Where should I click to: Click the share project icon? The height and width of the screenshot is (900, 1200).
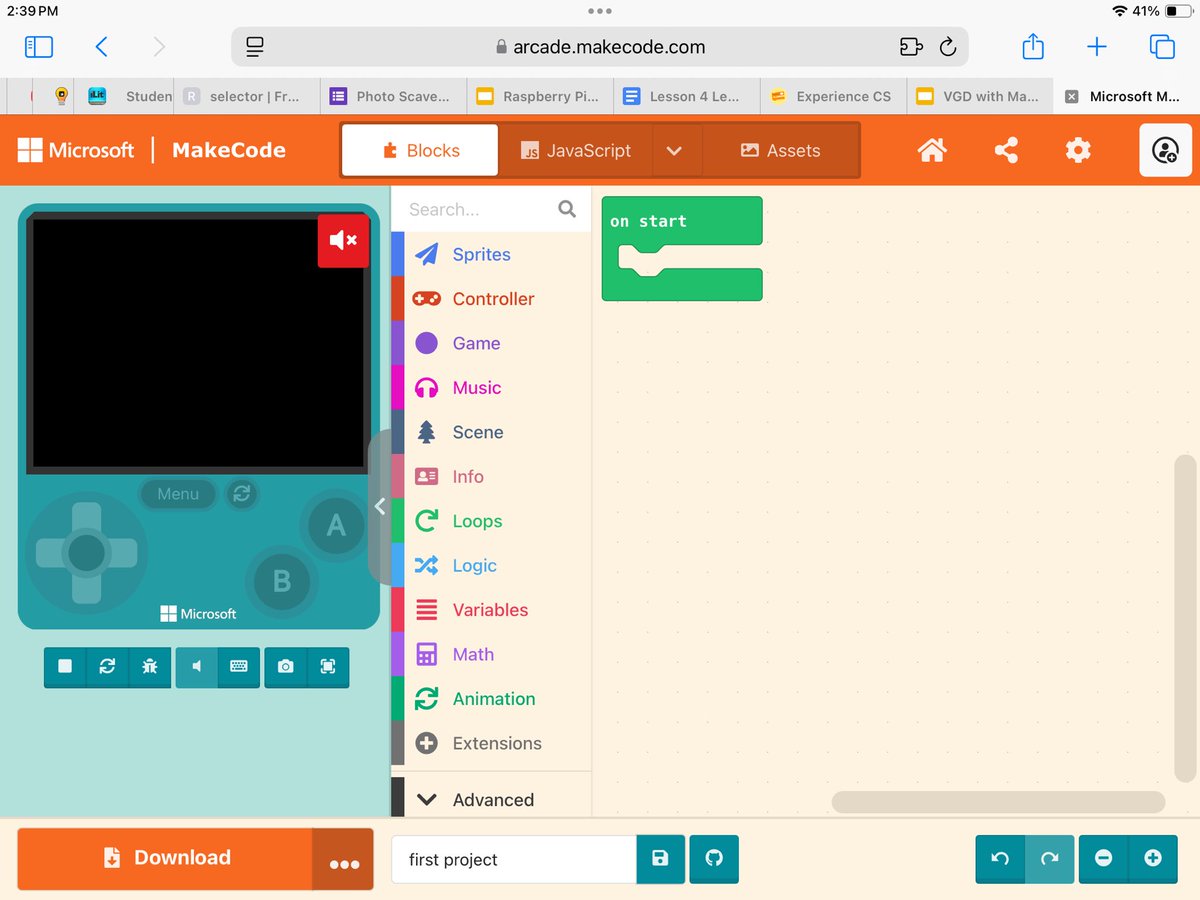[x=1006, y=151]
